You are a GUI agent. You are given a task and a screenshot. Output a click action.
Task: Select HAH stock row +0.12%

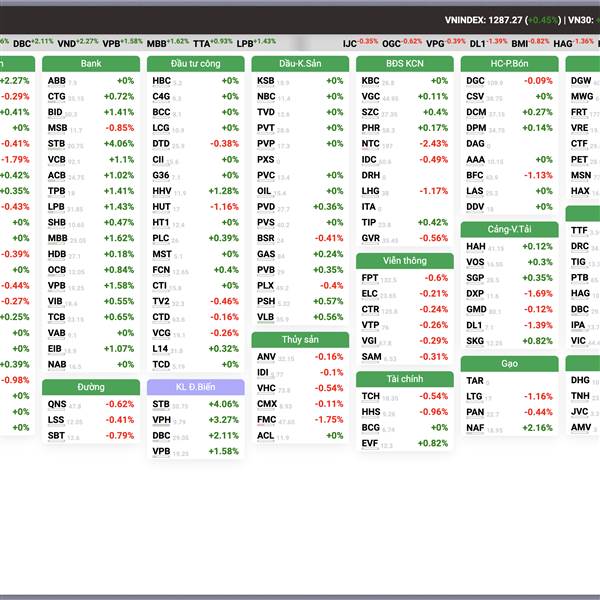pyautogui.click(x=509, y=246)
